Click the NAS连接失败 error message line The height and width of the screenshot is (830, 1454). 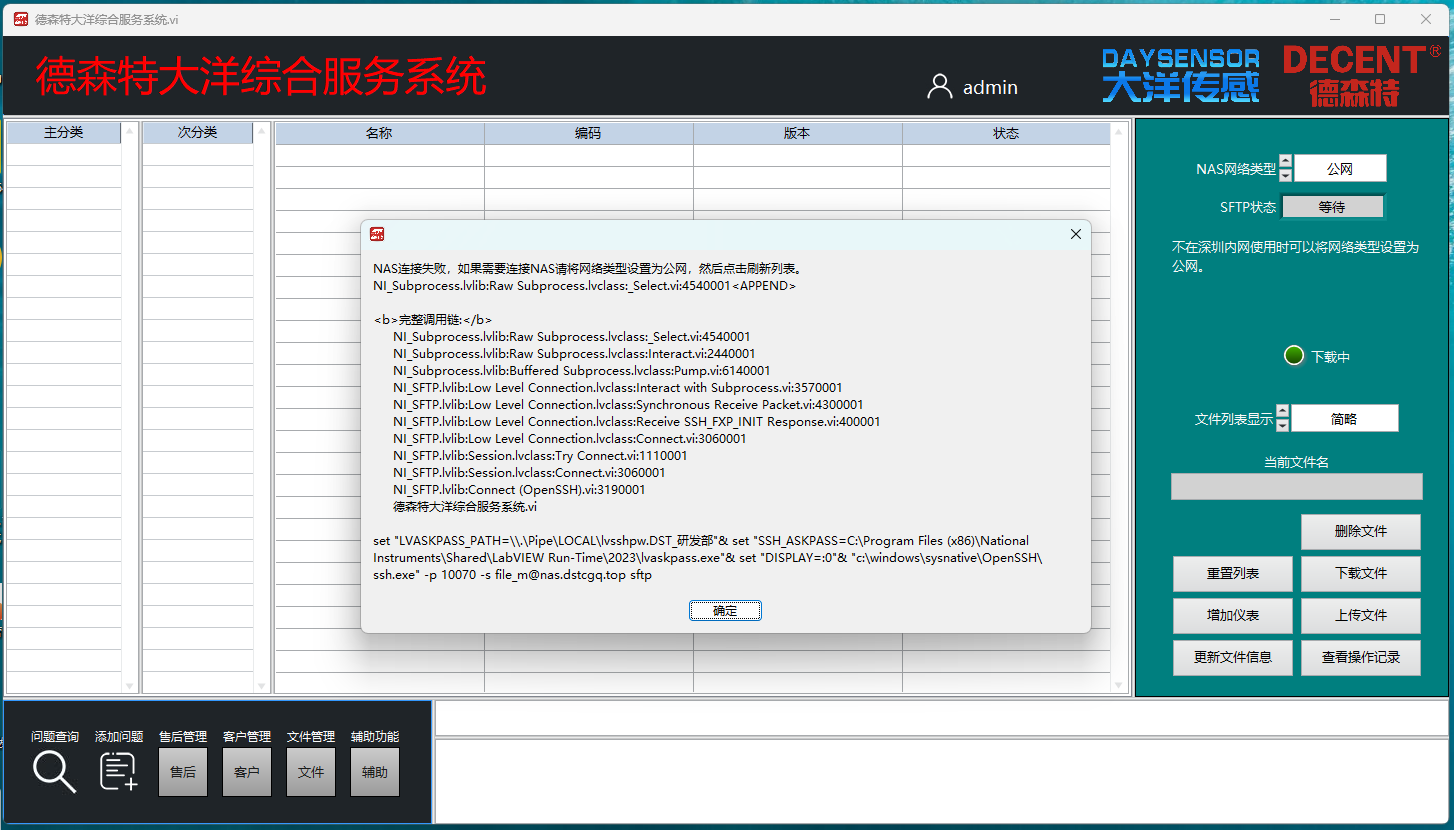click(x=588, y=268)
